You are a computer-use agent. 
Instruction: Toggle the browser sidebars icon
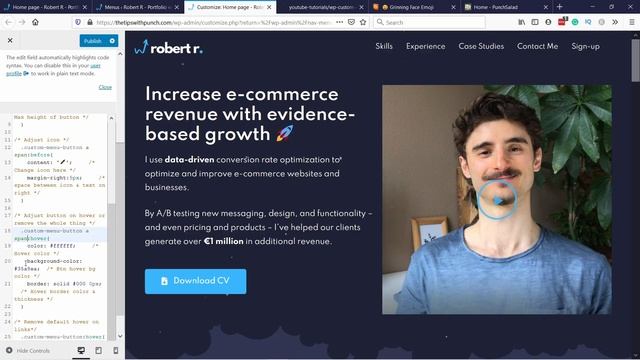(x=535, y=22)
